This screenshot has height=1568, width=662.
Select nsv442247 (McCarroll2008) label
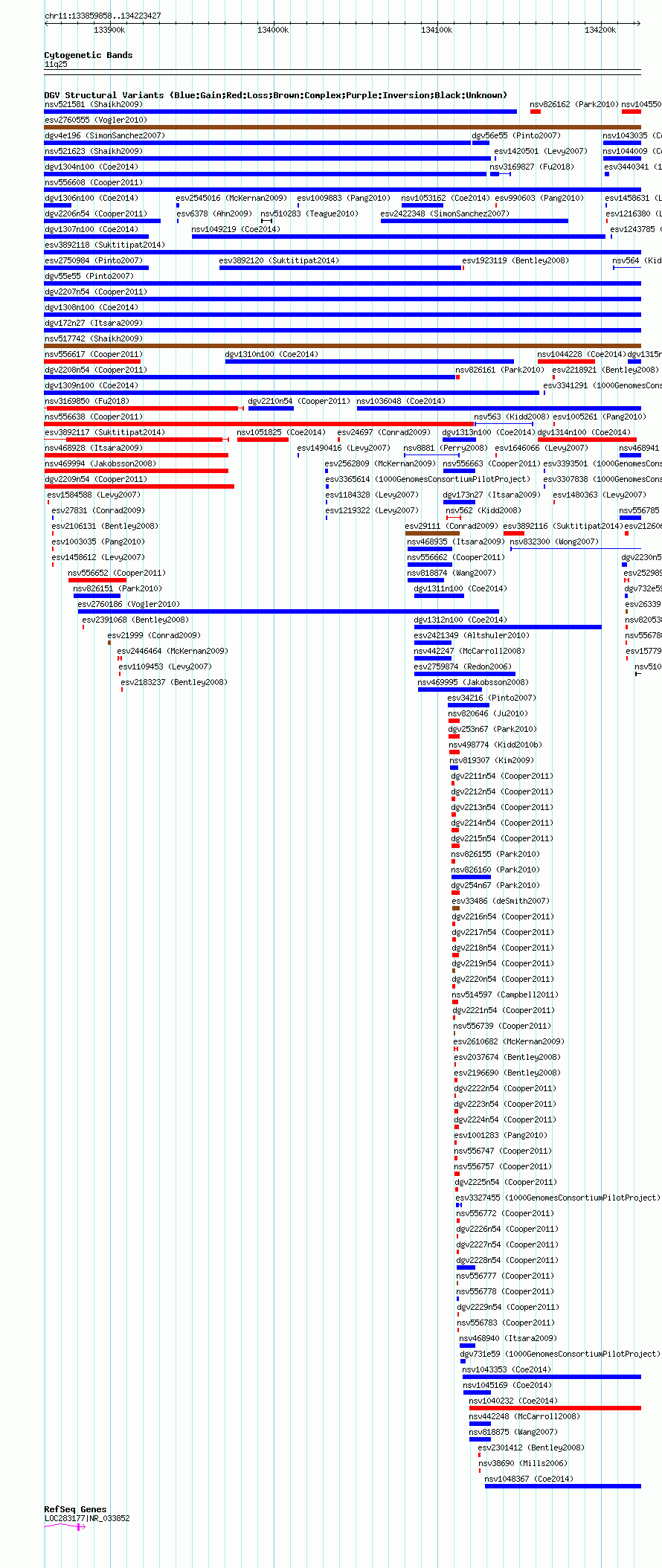click(469, 651)
